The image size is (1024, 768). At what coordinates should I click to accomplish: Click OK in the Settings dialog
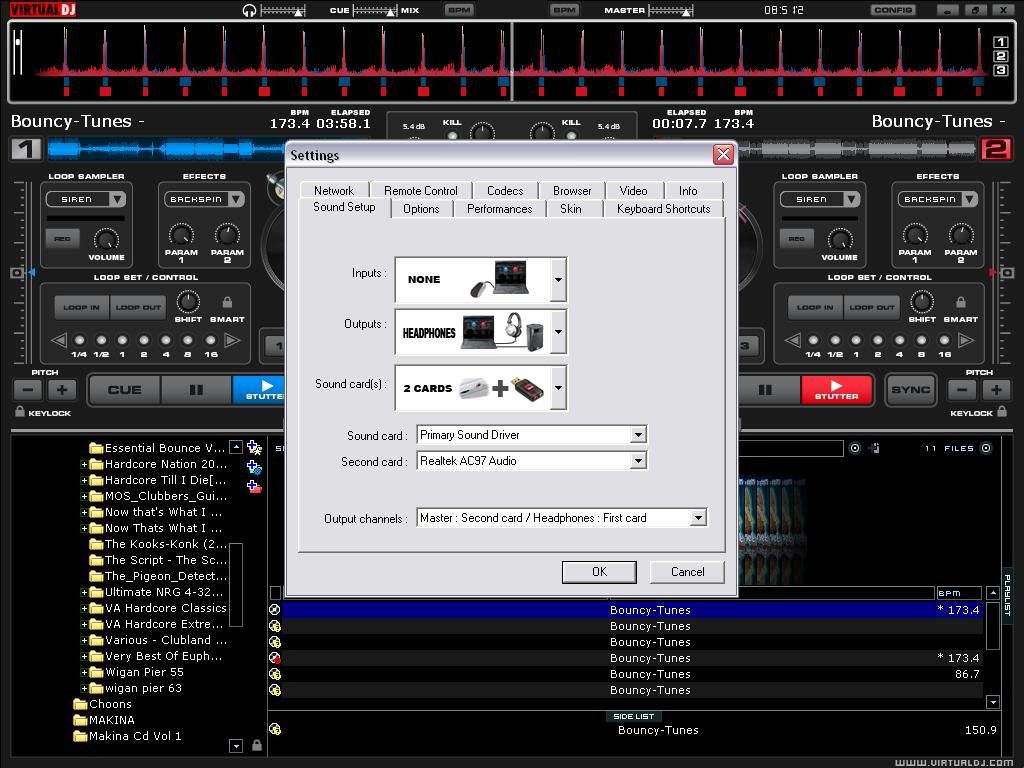point(599,572)
